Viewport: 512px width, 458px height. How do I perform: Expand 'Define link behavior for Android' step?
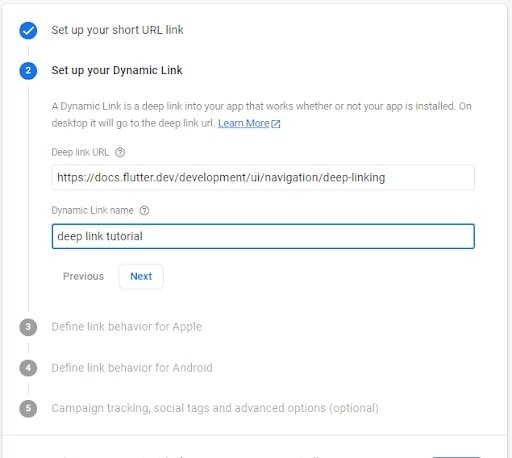[x=132, y=368]
